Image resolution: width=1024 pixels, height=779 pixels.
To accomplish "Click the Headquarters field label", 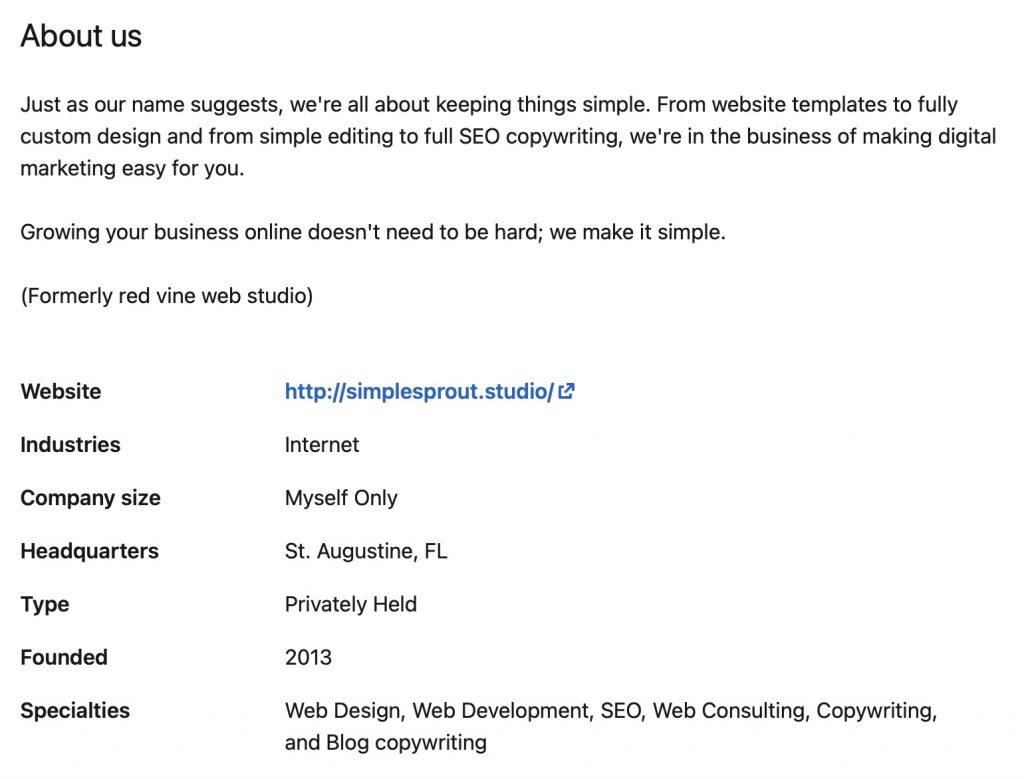I will 89,551.
